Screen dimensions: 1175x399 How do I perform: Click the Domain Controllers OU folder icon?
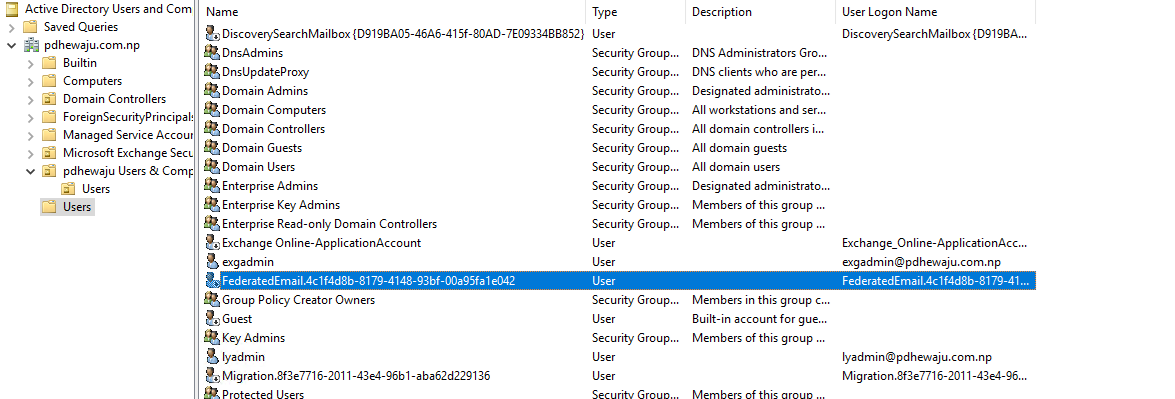49,99
